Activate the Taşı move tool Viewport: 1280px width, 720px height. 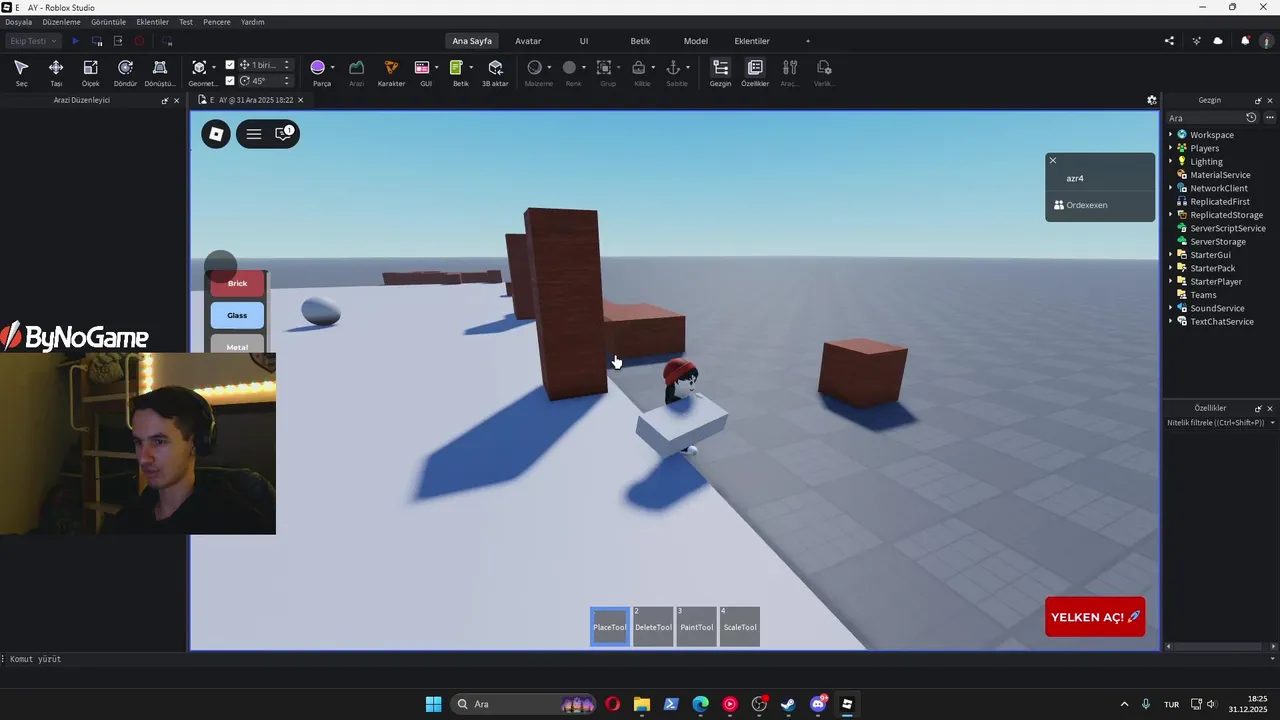[56, 72]
